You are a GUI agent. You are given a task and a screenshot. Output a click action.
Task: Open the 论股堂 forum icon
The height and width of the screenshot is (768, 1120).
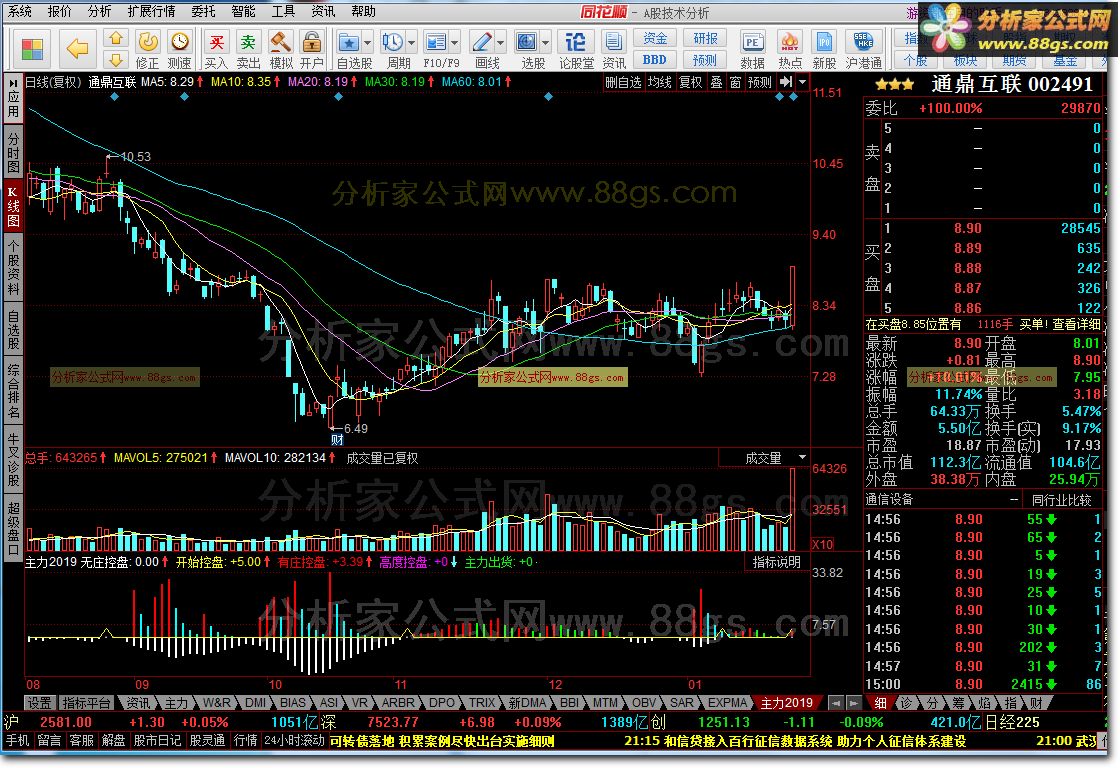pyautogui.click(x=576, y=49)
